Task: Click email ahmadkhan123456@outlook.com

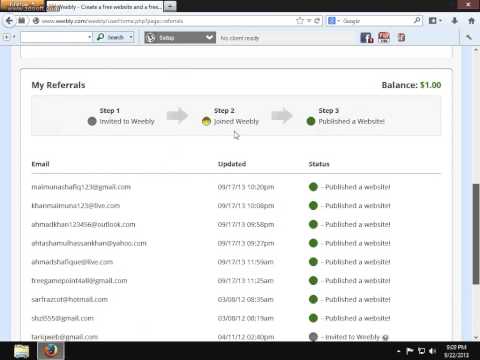Action: coord(83,224)
